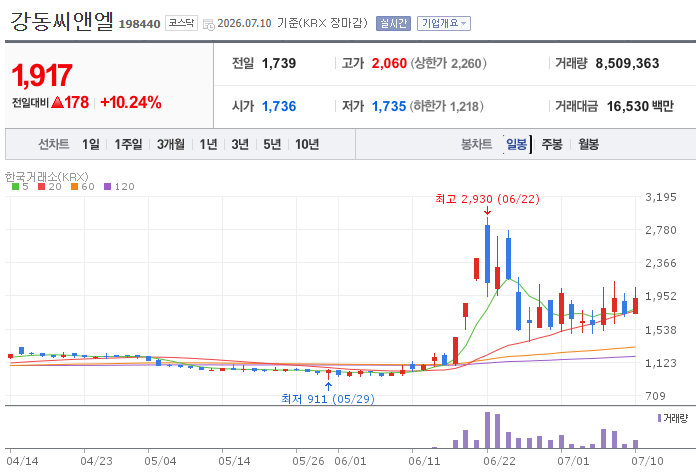Click the 1,952 price axis label
Viewport: 696px width, 476px height.
coord(660,296)
